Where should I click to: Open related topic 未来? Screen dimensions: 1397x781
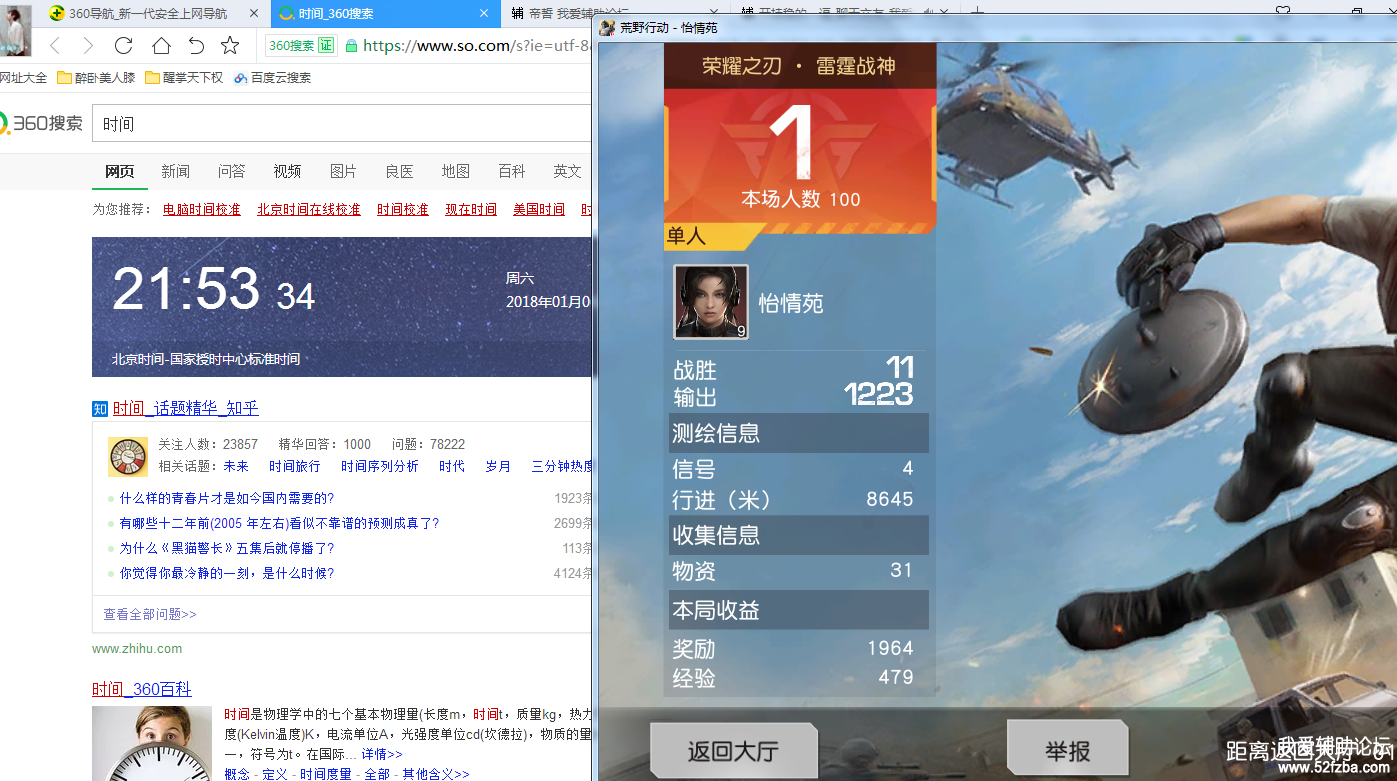coord(236,466)
